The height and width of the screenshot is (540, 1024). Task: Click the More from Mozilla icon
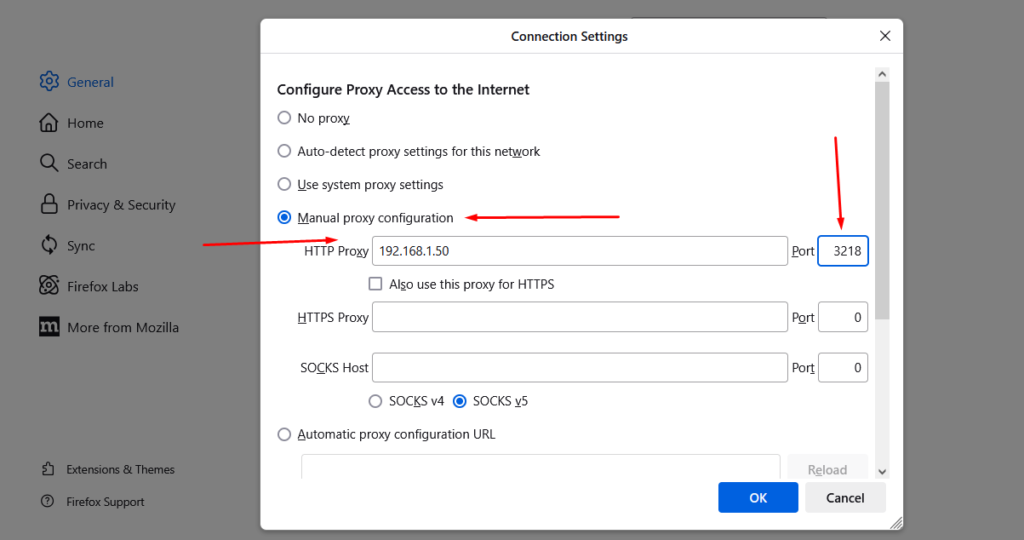click(49, 327)
